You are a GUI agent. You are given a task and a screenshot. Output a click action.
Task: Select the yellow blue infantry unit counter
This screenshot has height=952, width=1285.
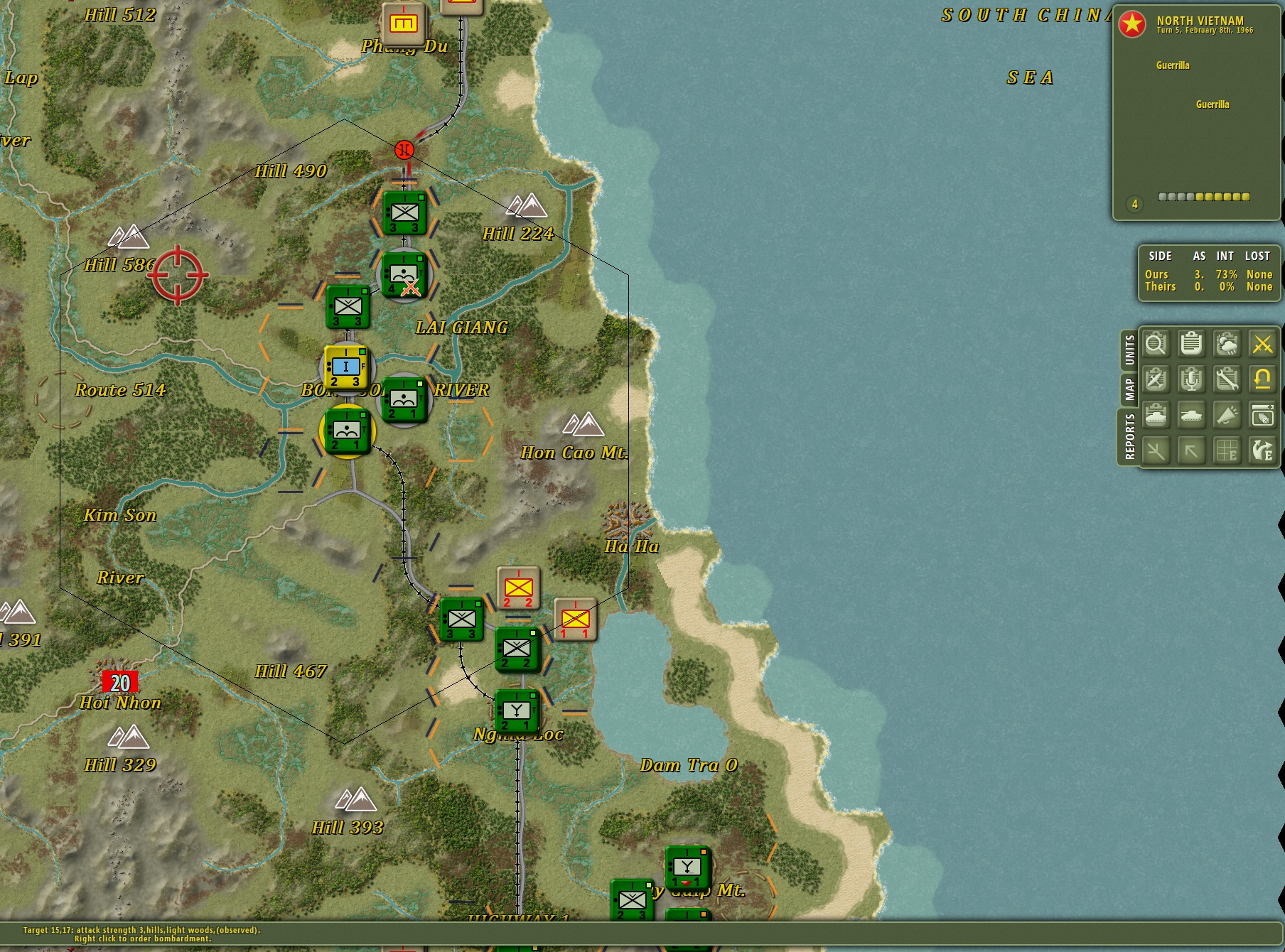[346, 367]
